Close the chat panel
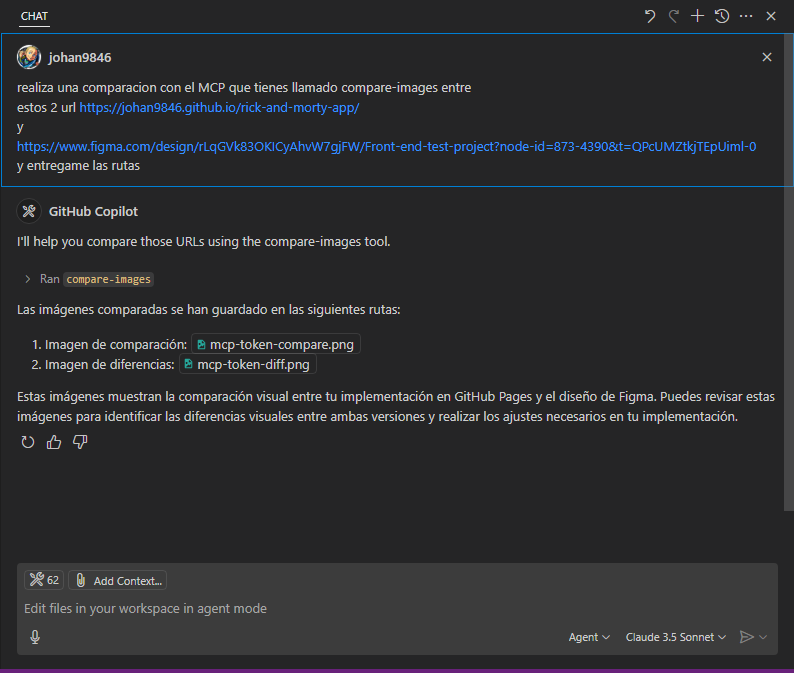794x673 pixels. (771, 16)
